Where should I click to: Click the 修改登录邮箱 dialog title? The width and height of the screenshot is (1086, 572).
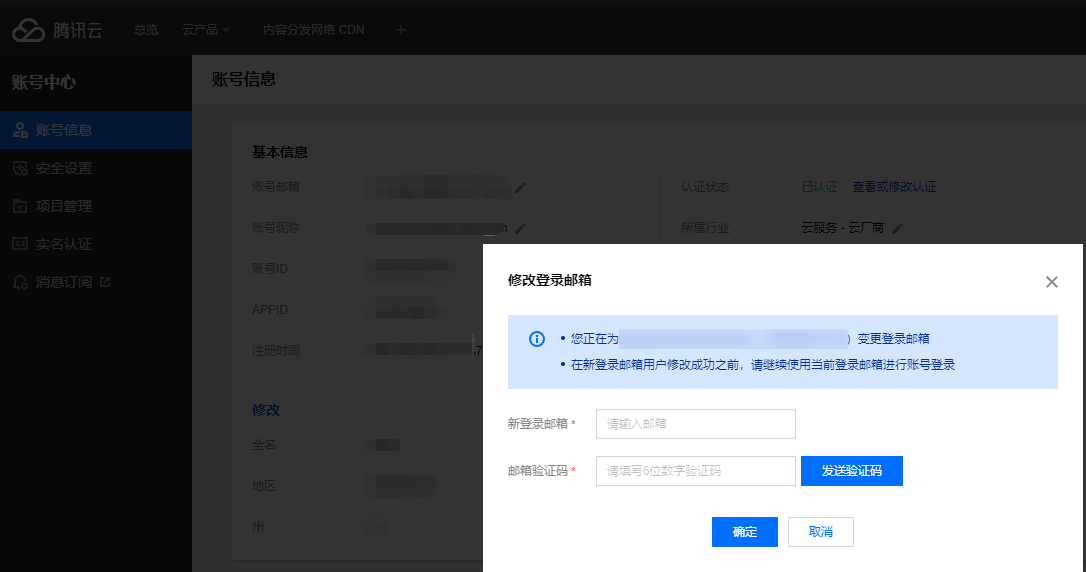549,280
